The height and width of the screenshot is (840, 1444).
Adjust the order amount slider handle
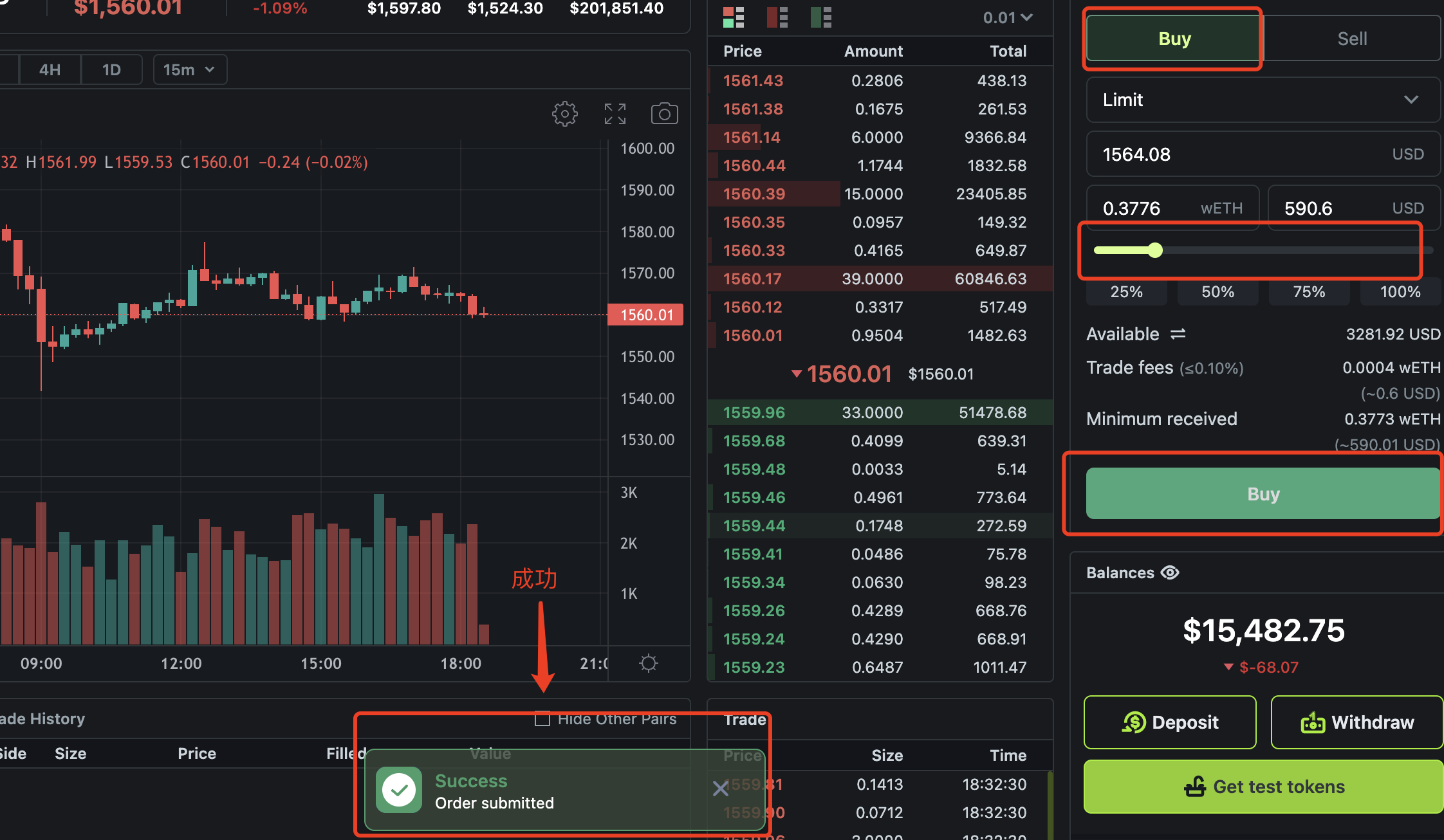1155,250
